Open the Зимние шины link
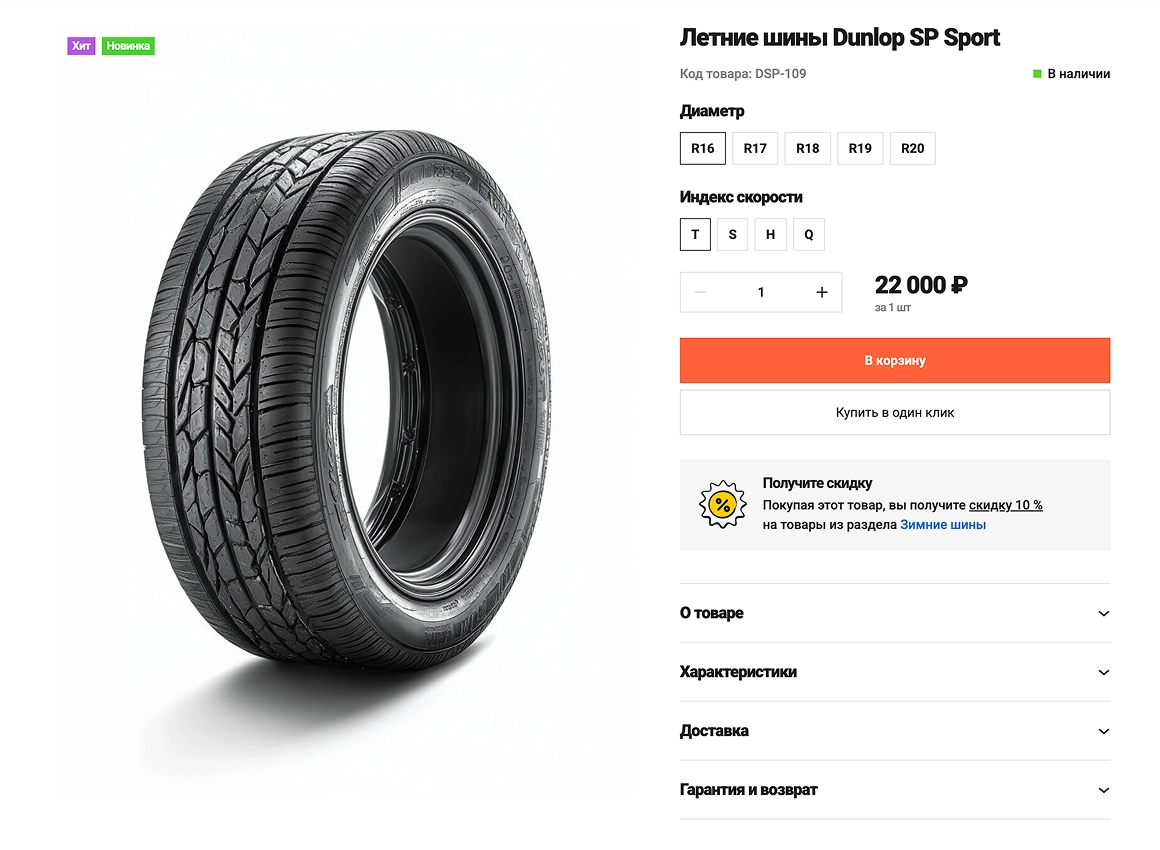Viewport: 1160px width, 850px height. (942, 525)
